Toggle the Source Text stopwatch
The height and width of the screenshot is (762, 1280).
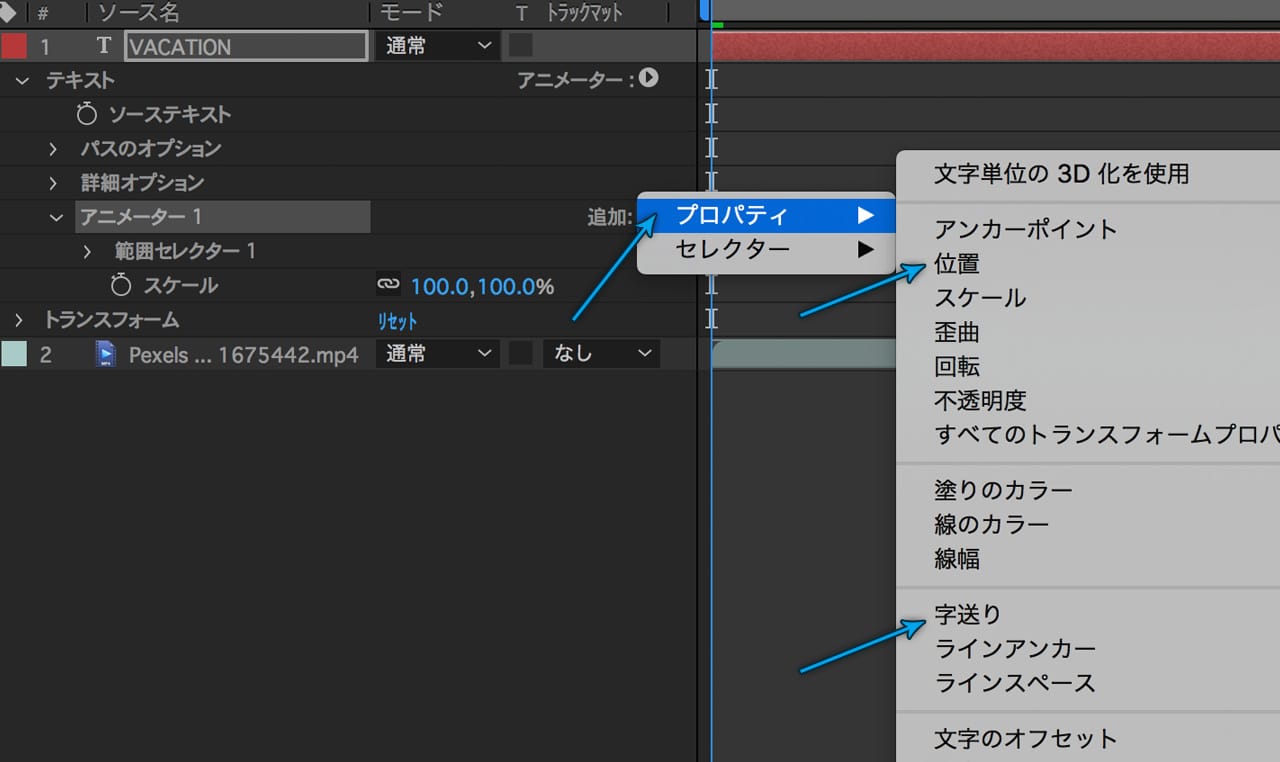(87, 114)
